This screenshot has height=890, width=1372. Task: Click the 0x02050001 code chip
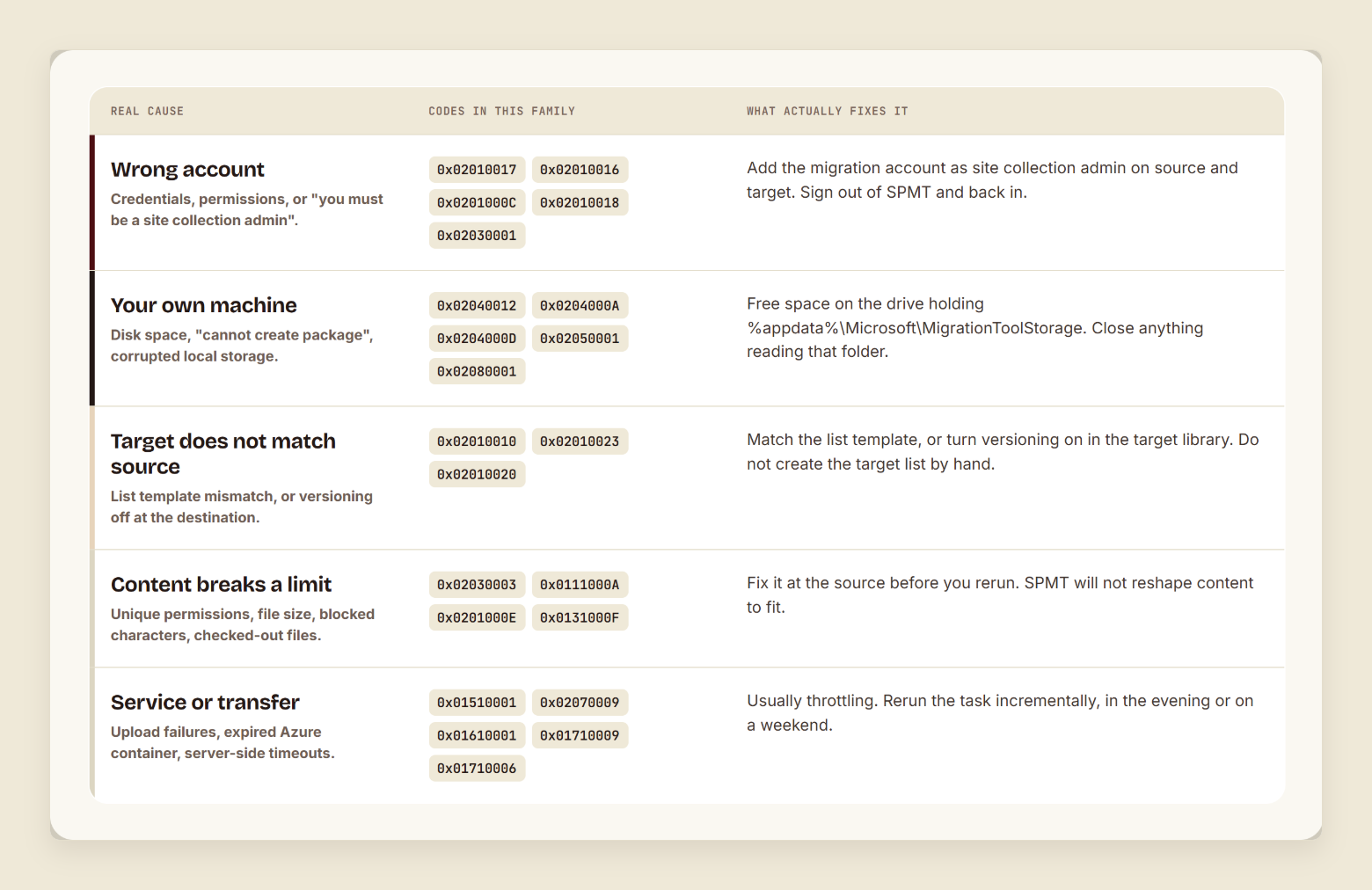pos(580,339)
